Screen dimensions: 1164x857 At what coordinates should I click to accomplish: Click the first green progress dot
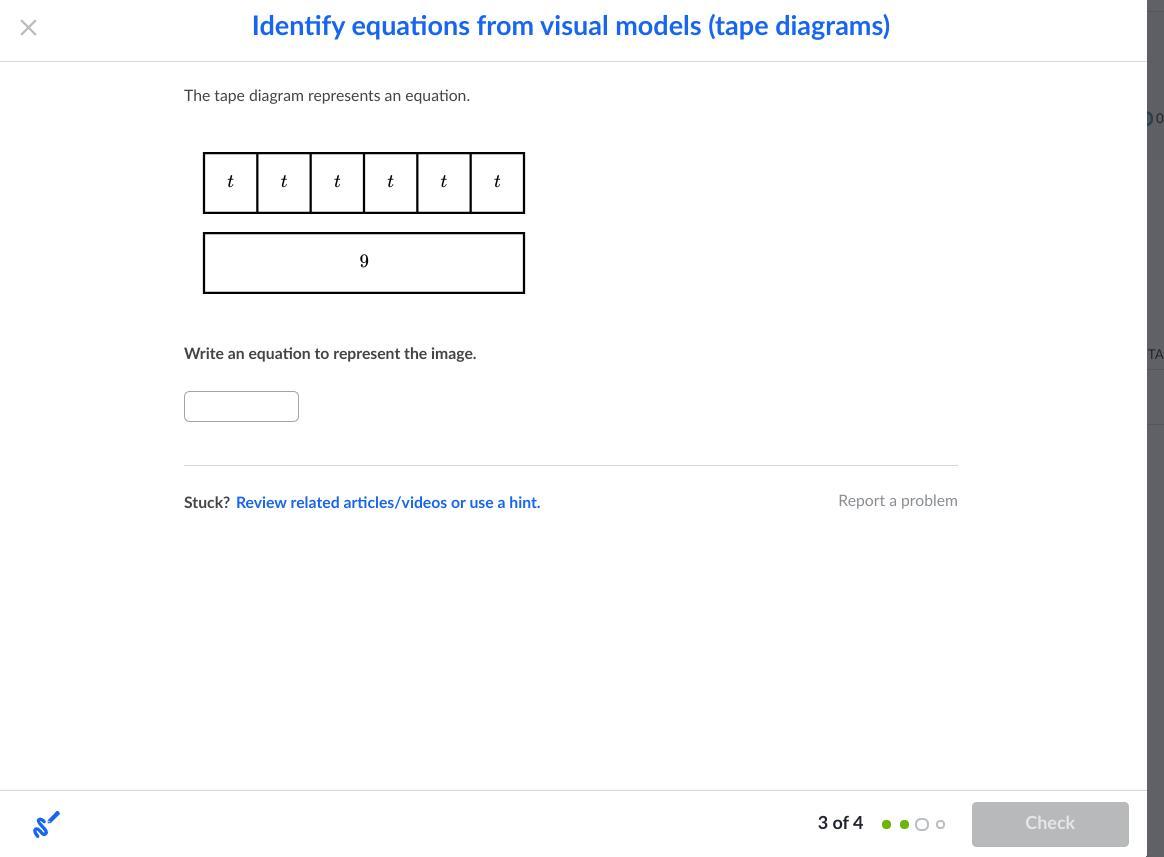(x=886, y=824)
